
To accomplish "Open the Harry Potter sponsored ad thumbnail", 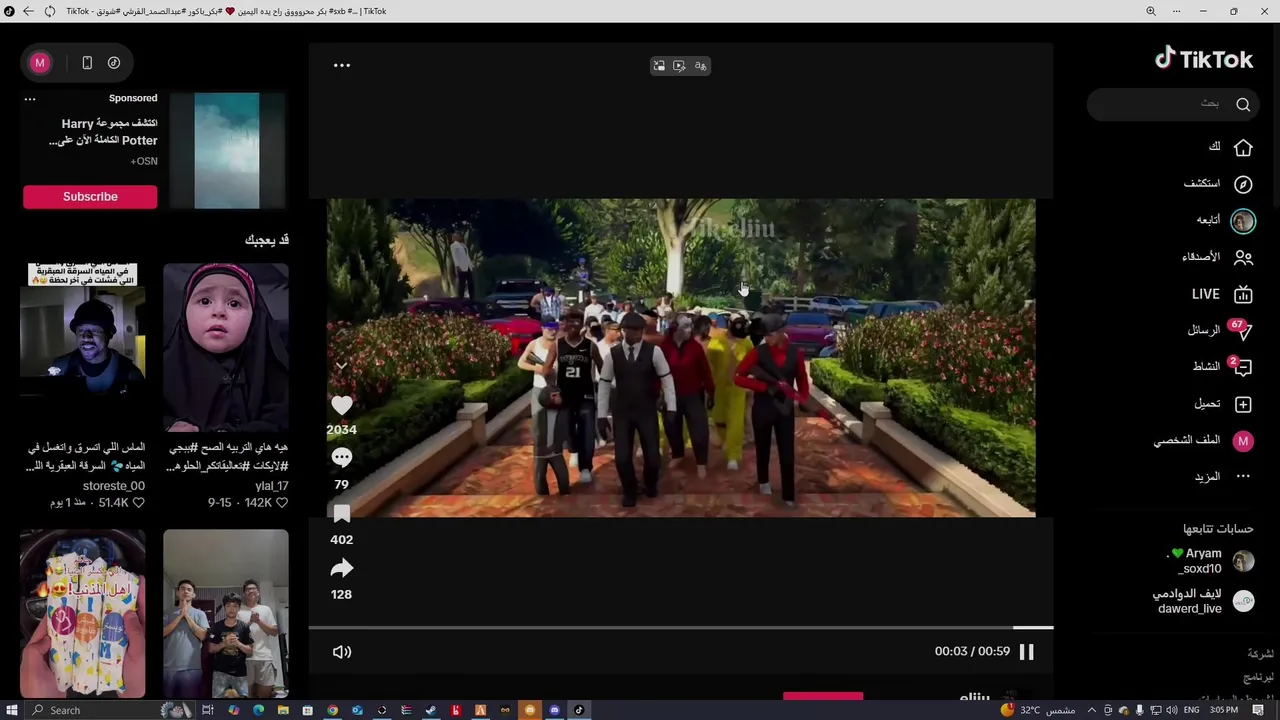I will 227,151.
